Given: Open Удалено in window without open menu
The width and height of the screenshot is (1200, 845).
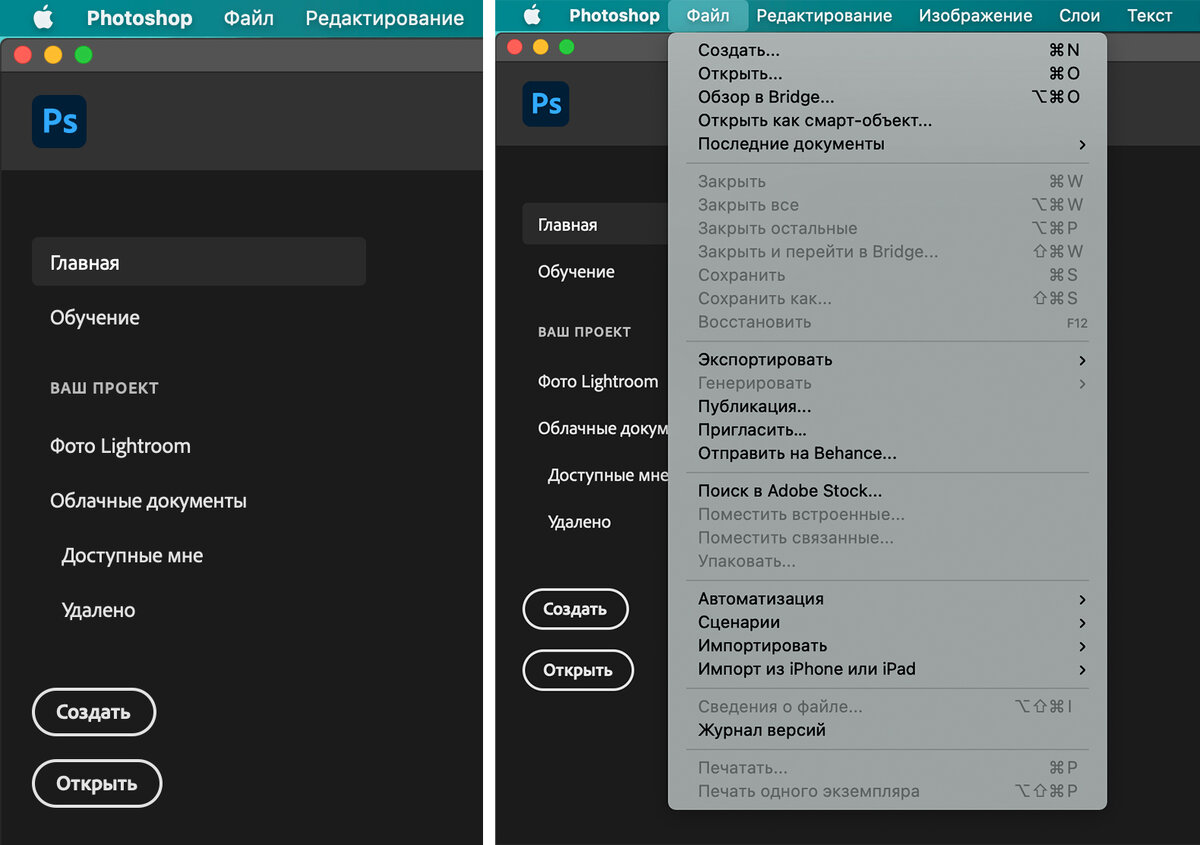Looking at the screenshot, I should tap(98, 610).
